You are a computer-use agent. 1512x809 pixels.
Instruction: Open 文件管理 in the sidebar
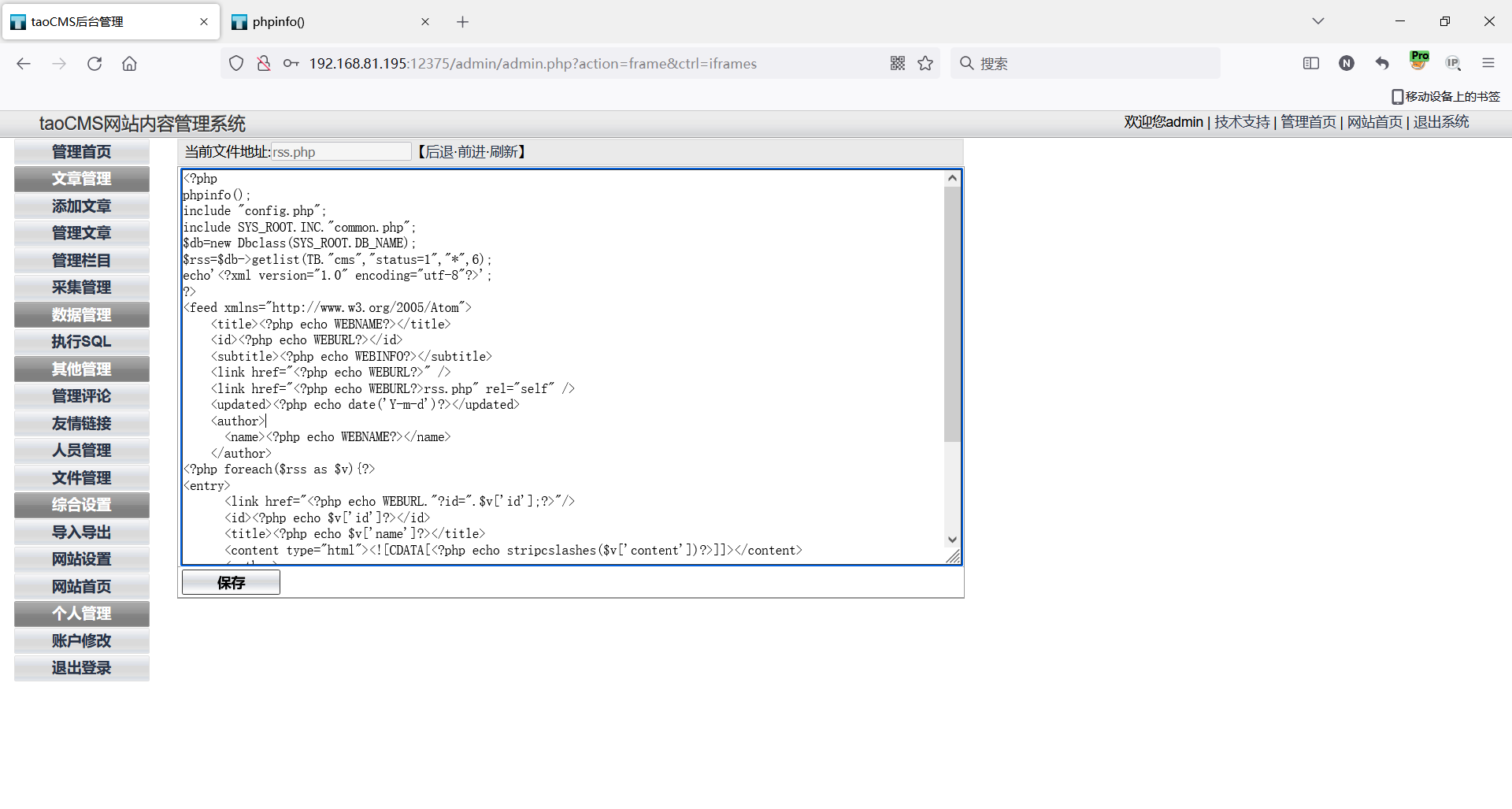82,478
